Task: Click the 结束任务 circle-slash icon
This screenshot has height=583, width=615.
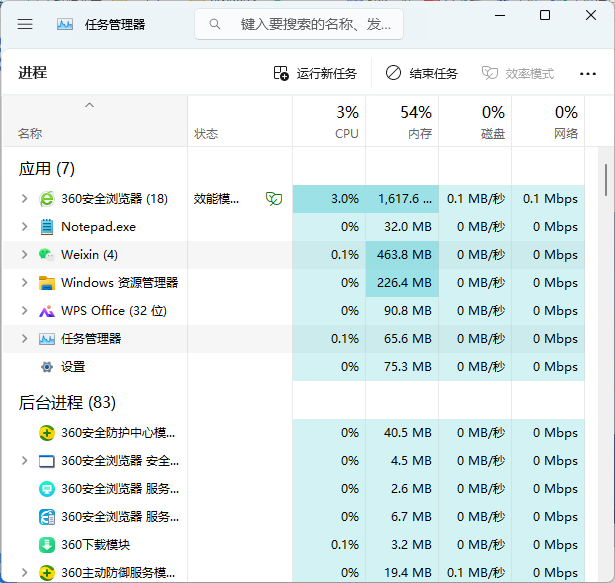Action: (x=393, y=73)
